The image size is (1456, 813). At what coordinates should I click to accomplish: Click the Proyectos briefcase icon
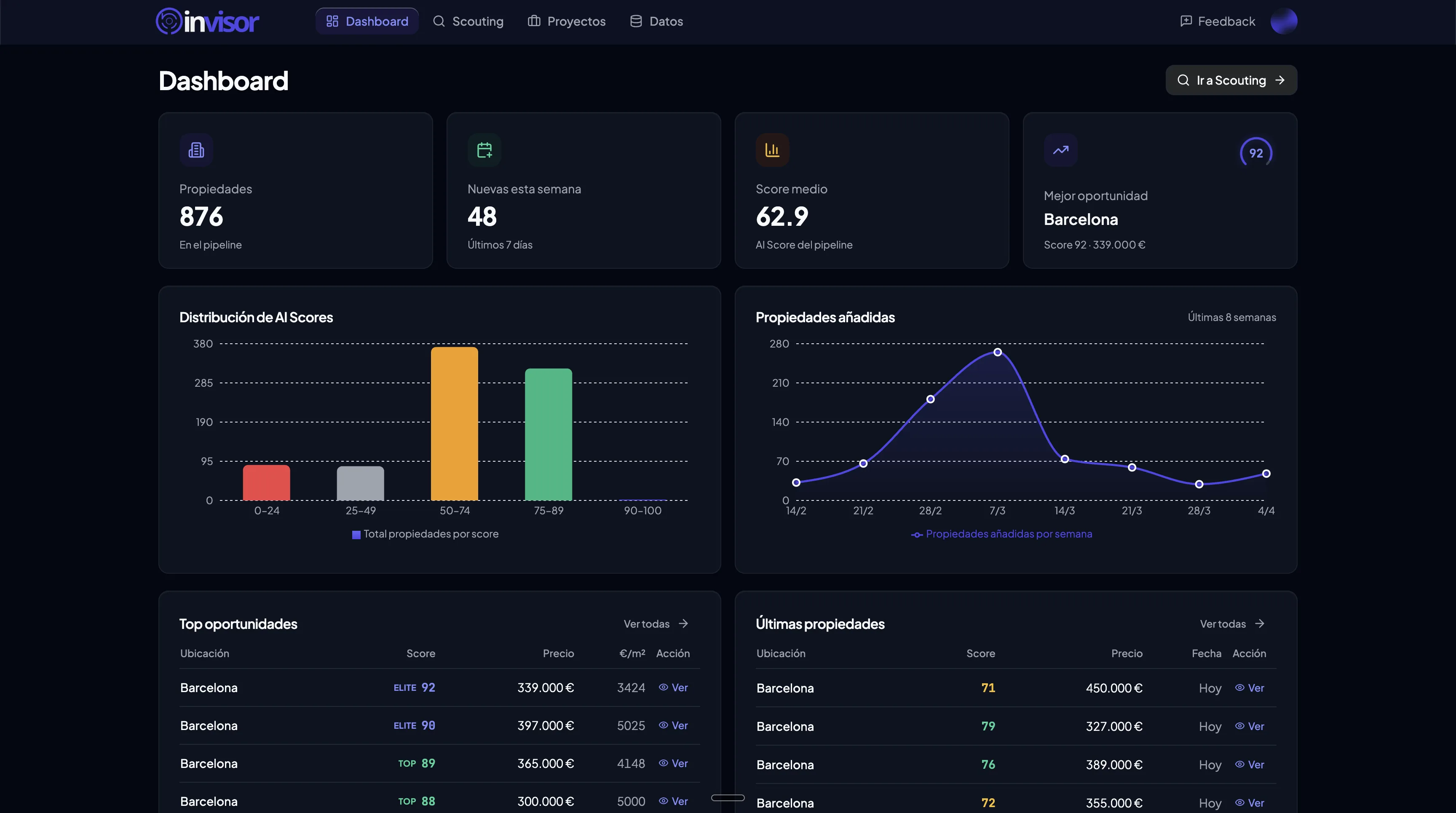pyautogui.click(x=533, y=21)
